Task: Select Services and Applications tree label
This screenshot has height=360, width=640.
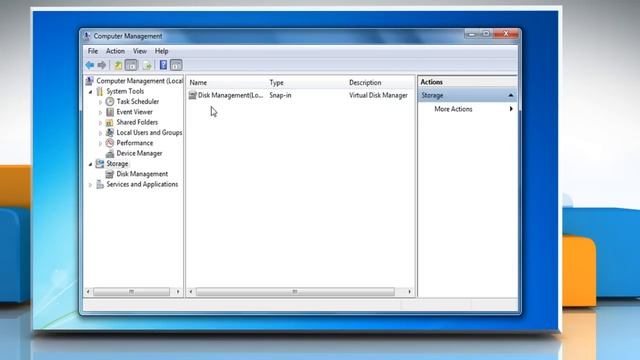Action: coord(142,184)
